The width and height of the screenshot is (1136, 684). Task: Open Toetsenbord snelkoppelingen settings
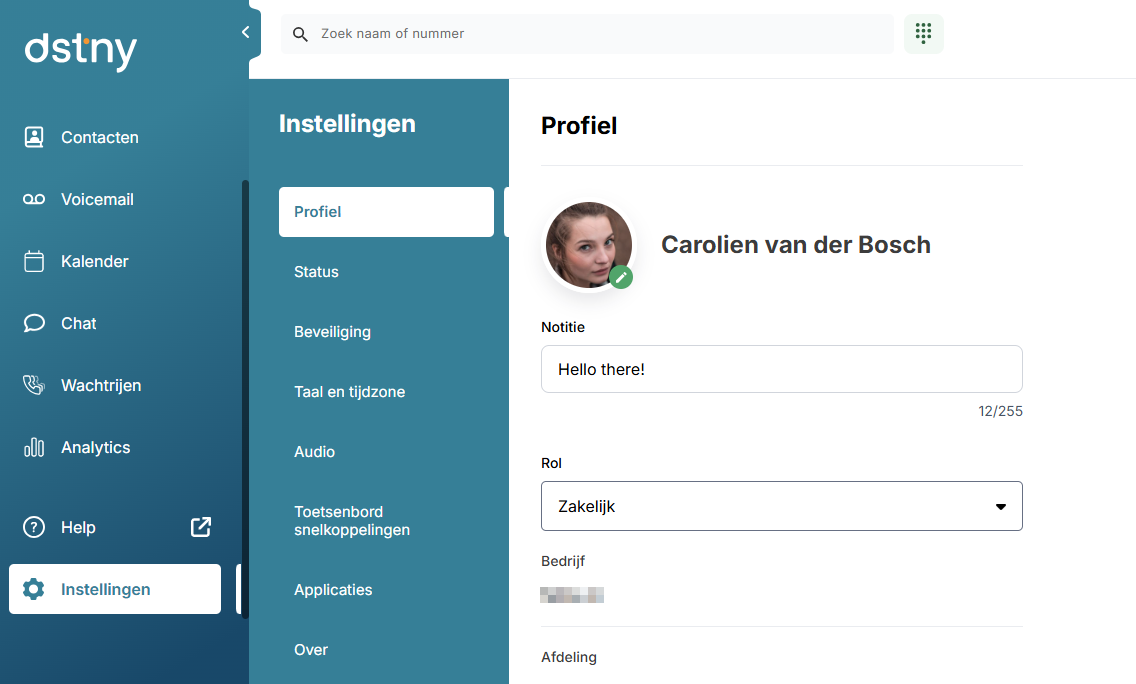click(352, 520)
